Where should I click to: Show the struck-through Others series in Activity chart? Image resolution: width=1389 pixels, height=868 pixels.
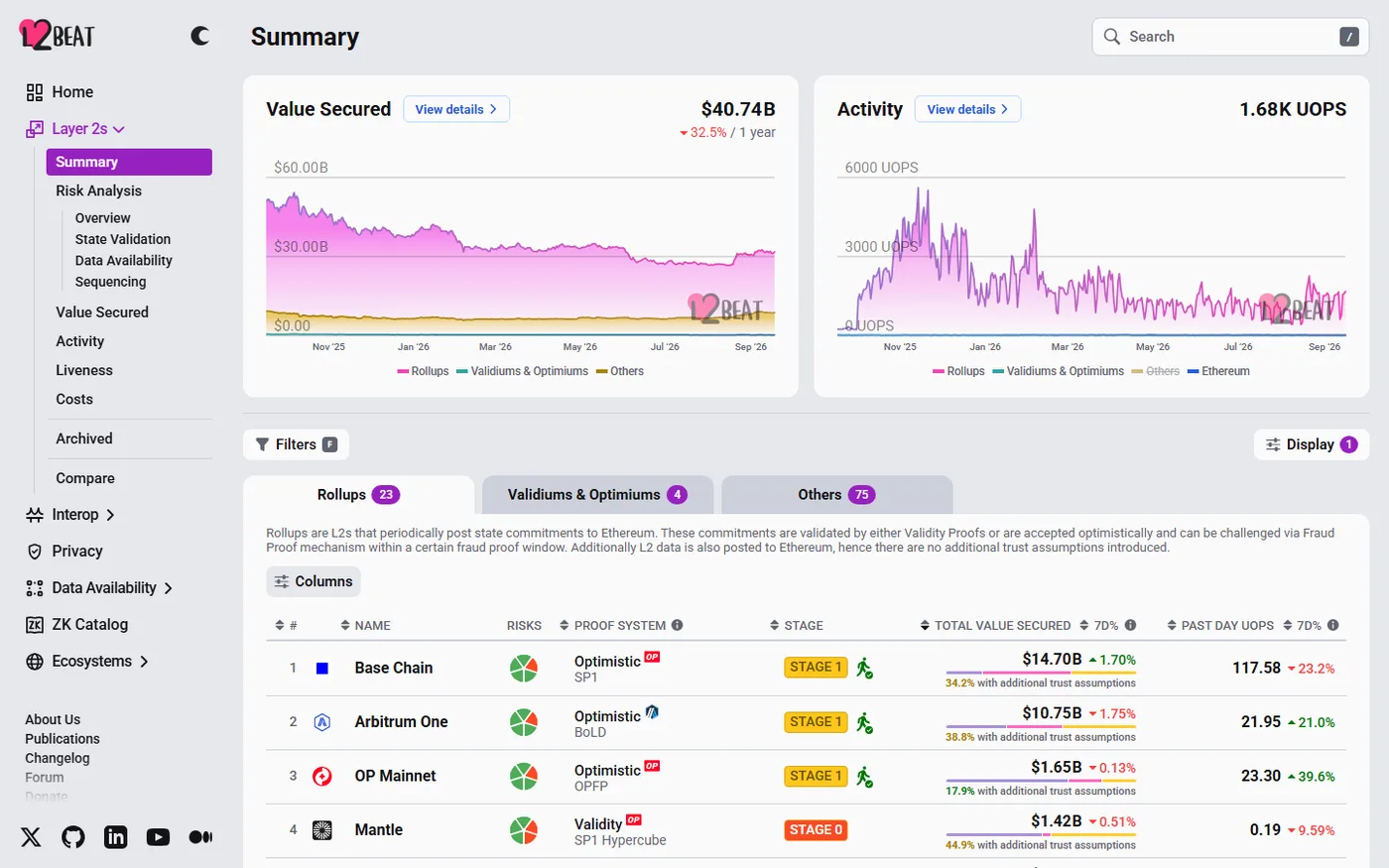[1156, 371]
